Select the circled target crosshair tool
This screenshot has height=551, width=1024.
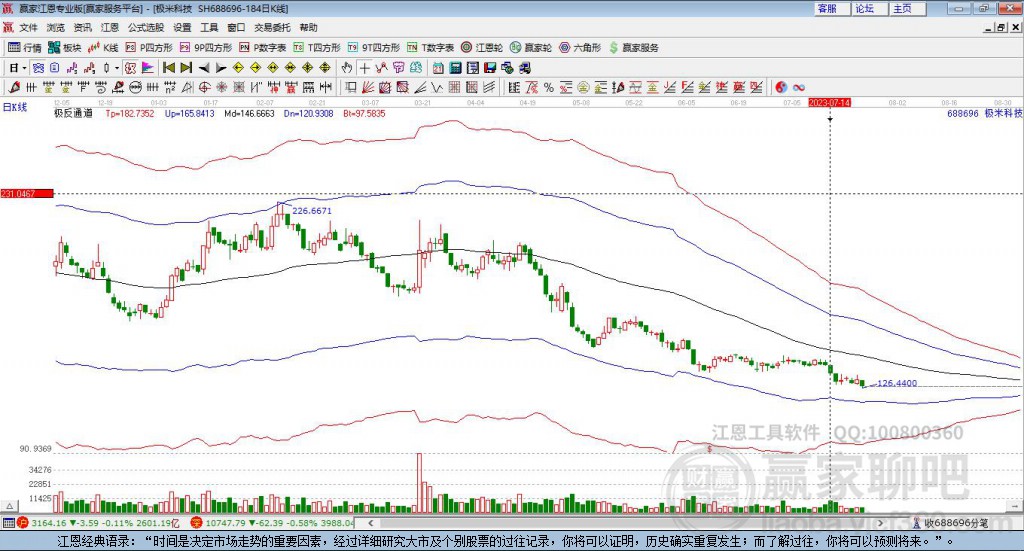tap(204, 87)
